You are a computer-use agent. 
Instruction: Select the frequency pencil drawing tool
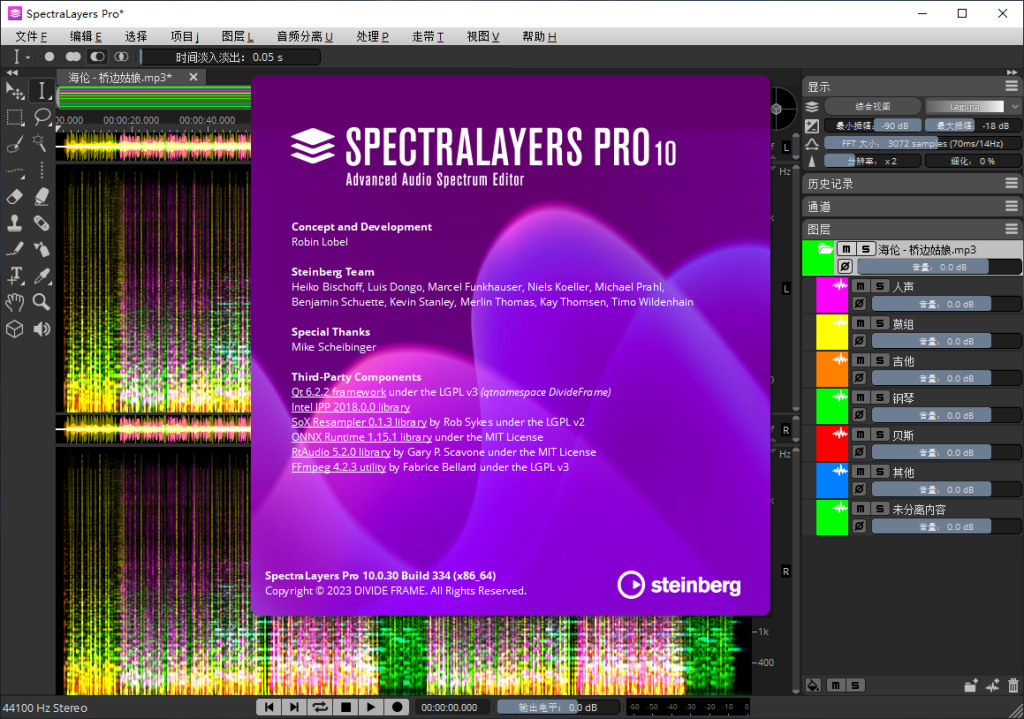pyautogui.click(x=14, y=249)
